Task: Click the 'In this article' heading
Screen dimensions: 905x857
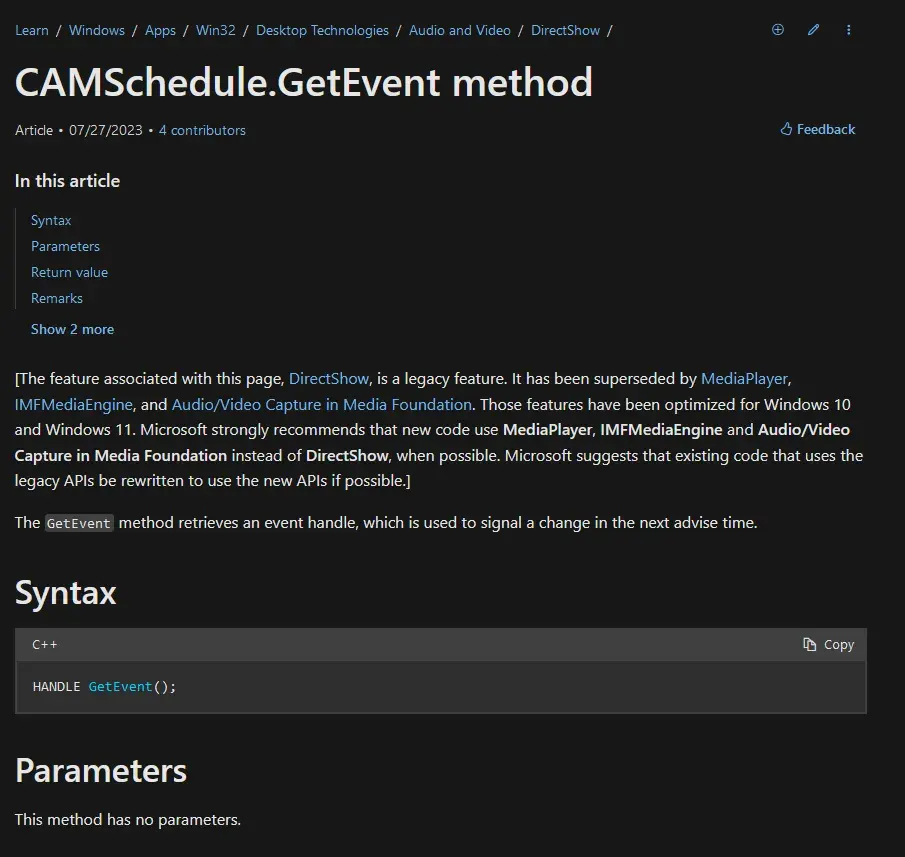Action: [x=68, y=181]
